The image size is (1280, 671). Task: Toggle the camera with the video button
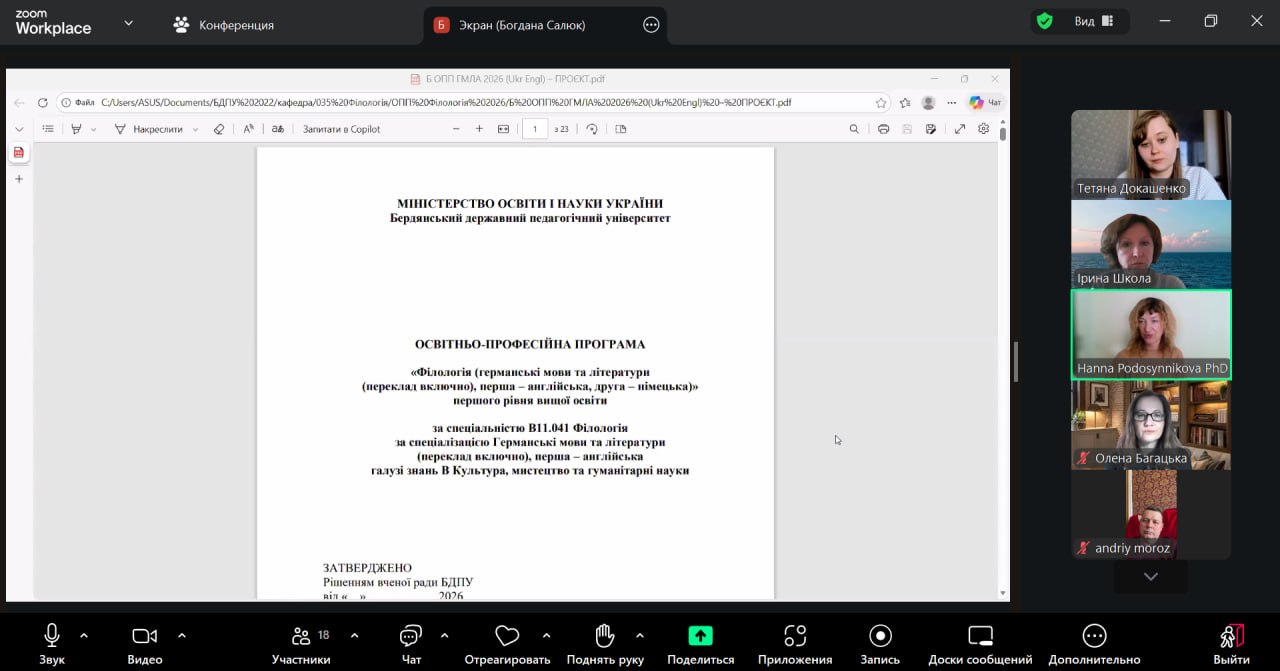click(x=145, y=636)
